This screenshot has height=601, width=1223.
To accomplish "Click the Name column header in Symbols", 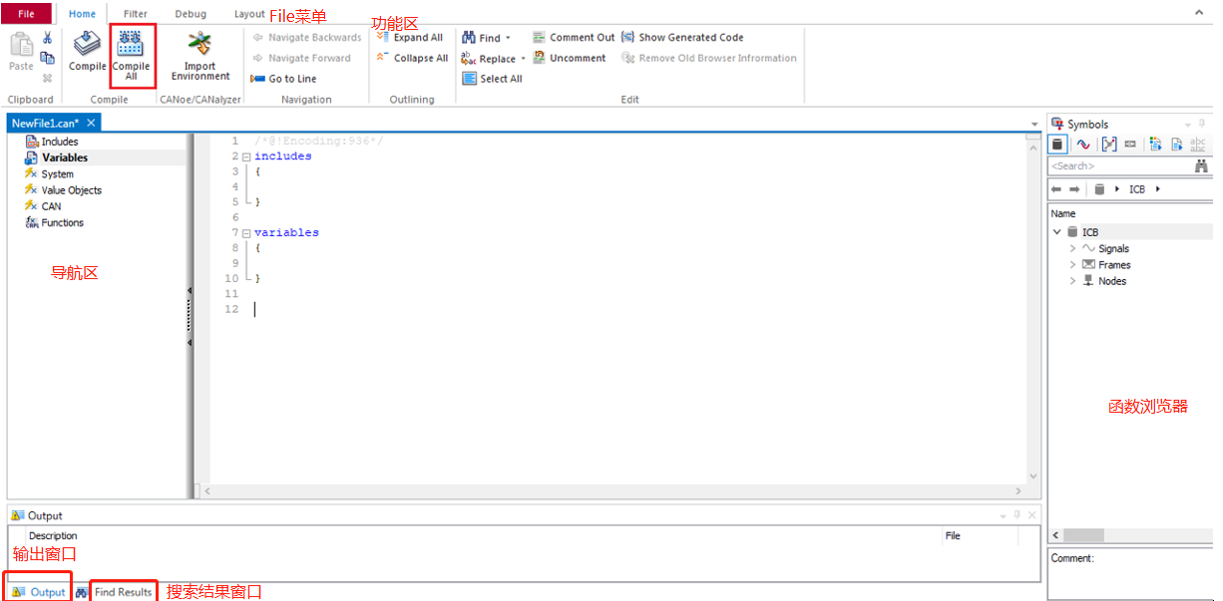I will [x=1064, y=213].
